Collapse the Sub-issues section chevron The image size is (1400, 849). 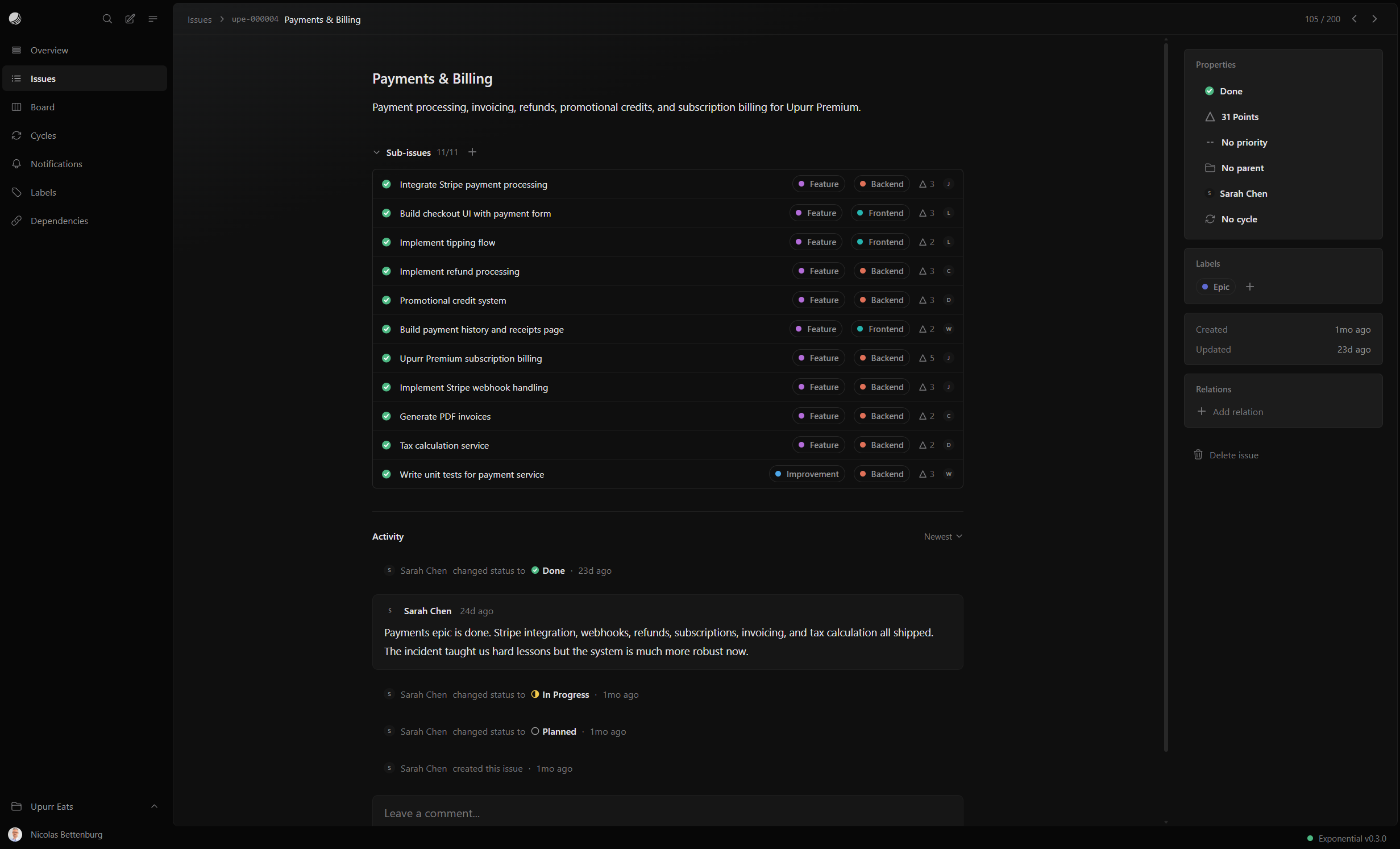coord(376,152)
